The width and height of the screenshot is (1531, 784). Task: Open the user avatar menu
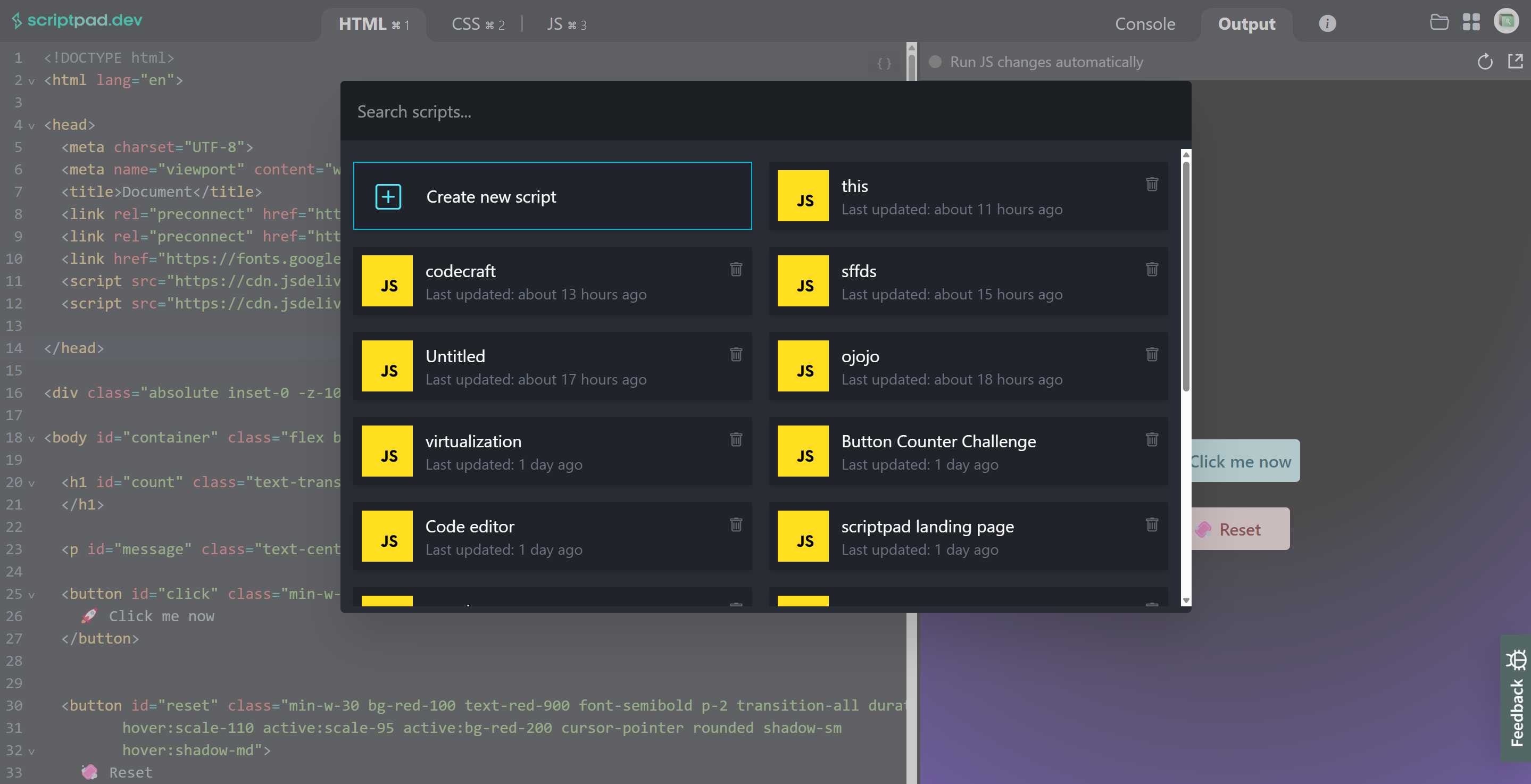coord(1505,21)
